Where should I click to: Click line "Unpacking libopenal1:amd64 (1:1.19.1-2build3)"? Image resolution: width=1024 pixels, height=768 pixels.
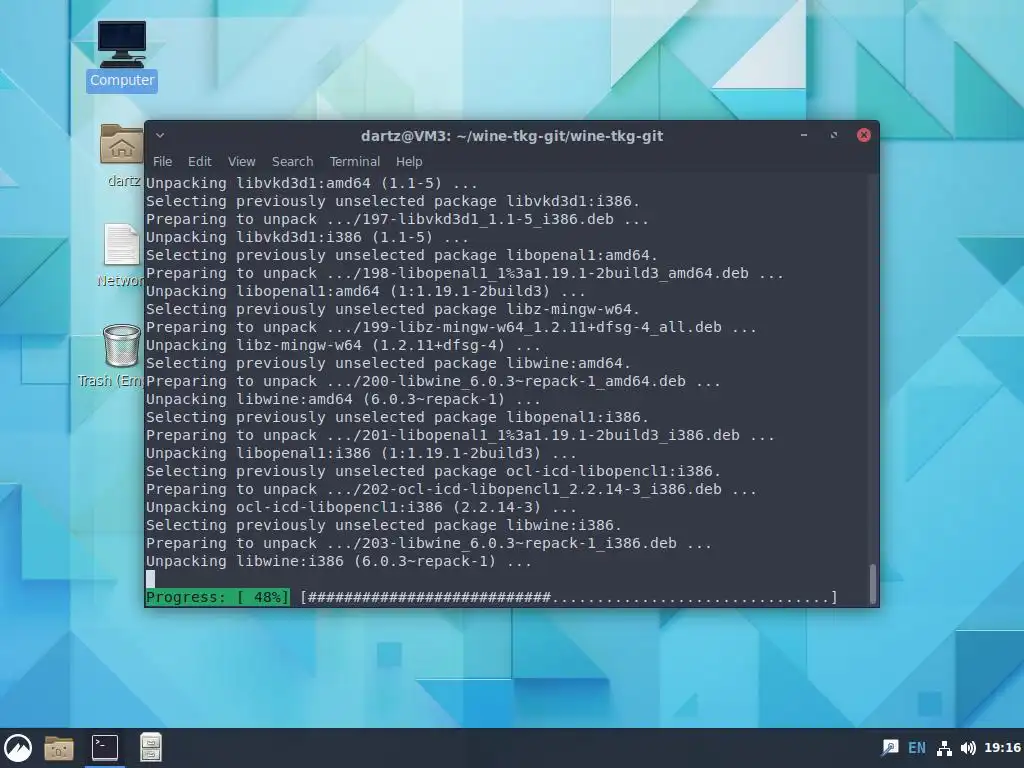(x=366, y=291)
